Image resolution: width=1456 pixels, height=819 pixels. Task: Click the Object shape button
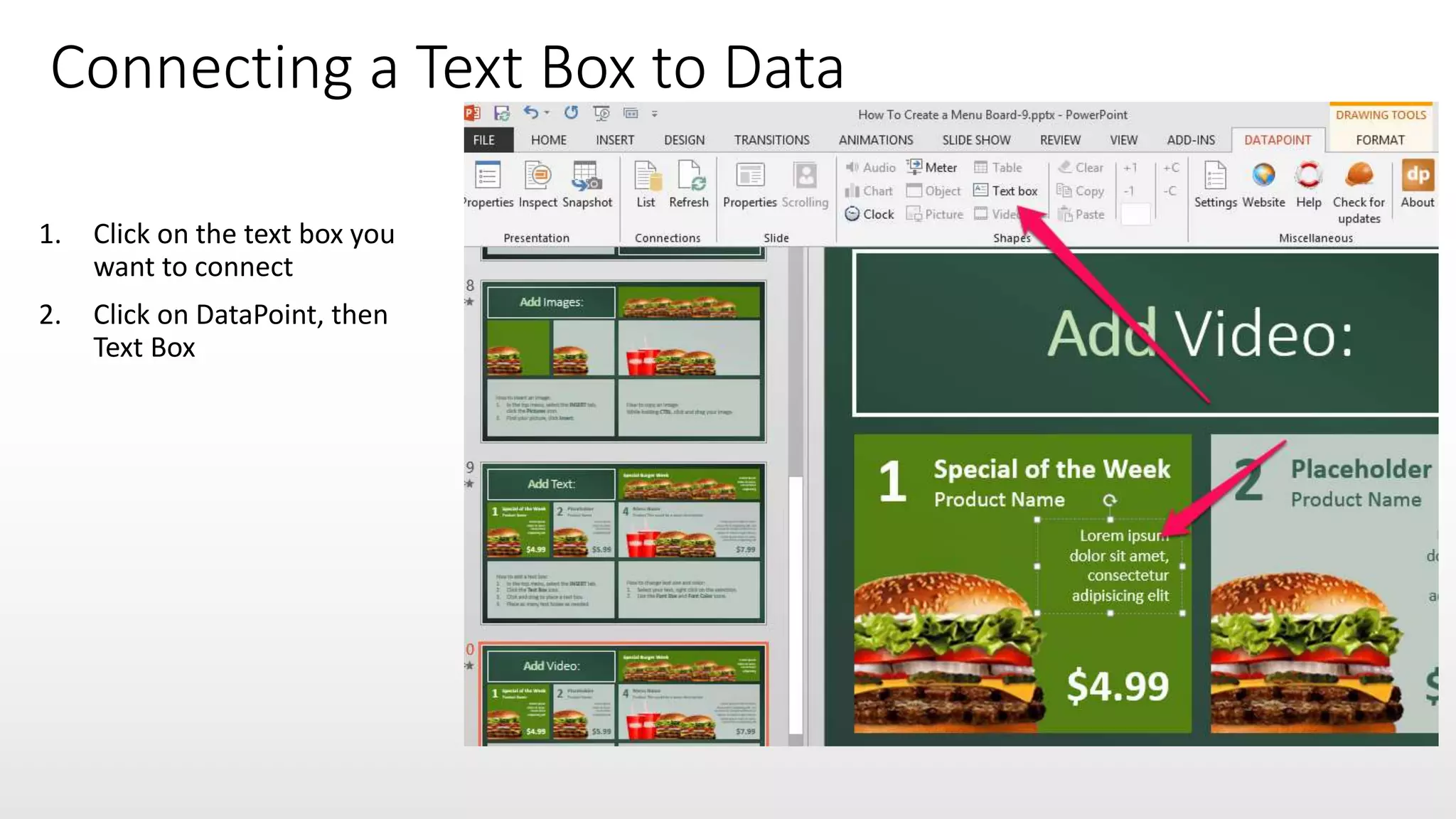coord(933,191)
